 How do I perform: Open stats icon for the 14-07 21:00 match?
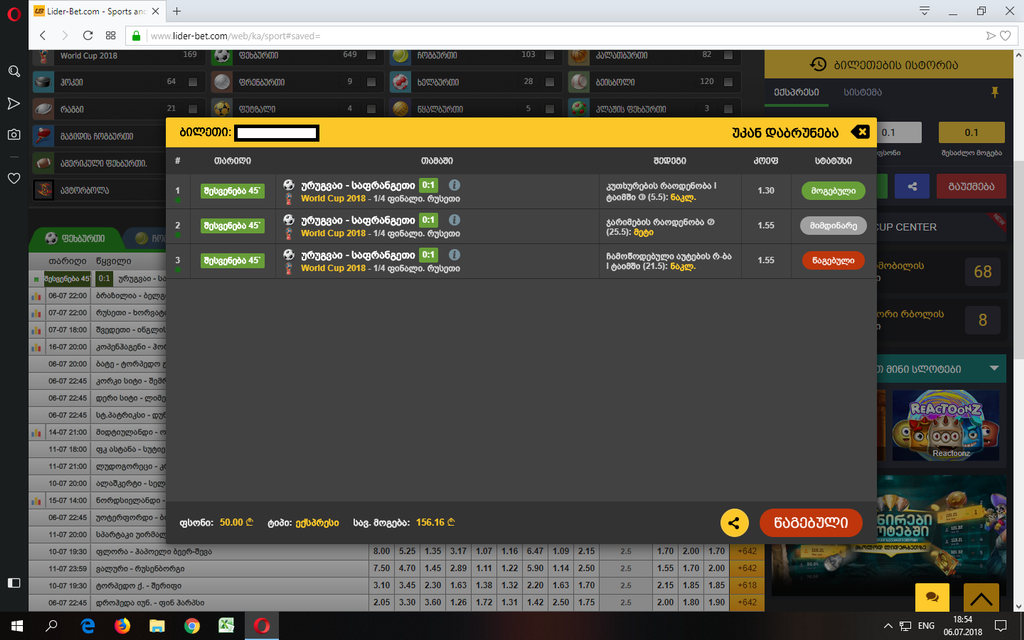(x=36, y=432)
